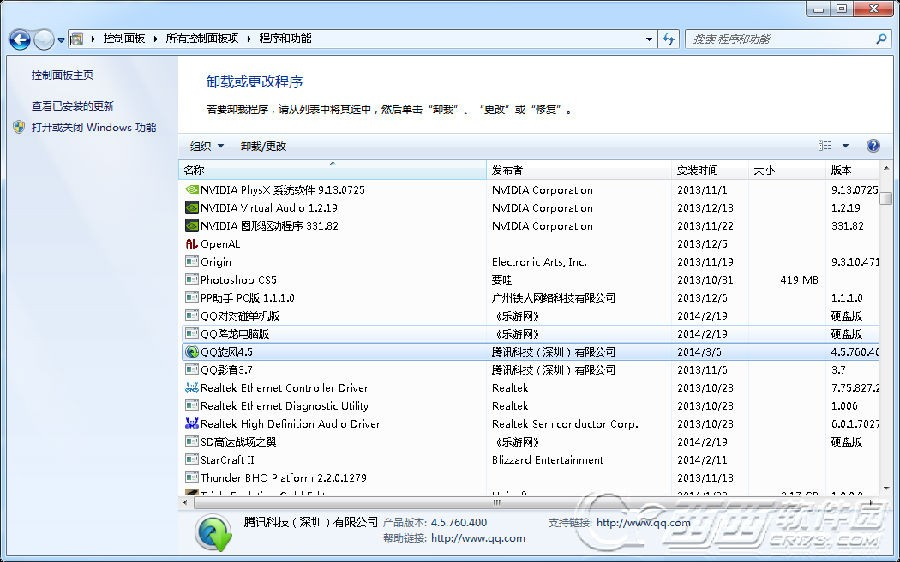Select the OpenAL program icon
This screenshot has height=562, width=900.
pyautogui.click(x=192, y=244)
